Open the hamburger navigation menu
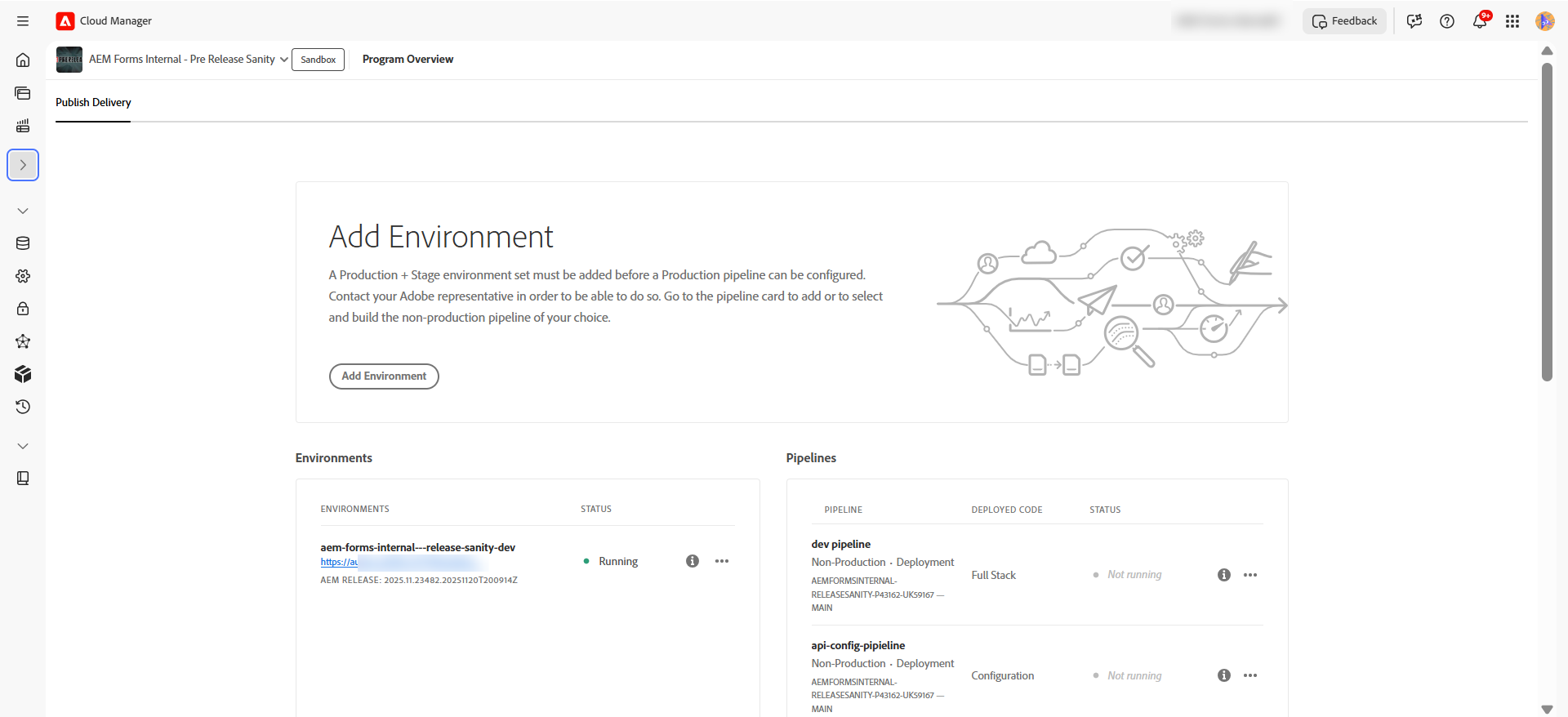This screenshot has height=717, width=1568. [x=23, y=21]
